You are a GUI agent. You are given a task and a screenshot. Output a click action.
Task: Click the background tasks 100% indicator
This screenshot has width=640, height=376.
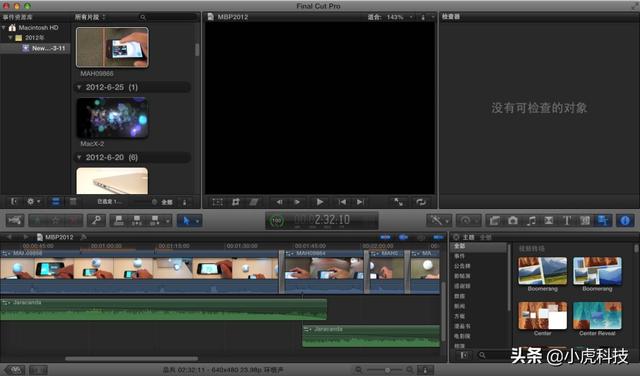[x=277, y=221]
